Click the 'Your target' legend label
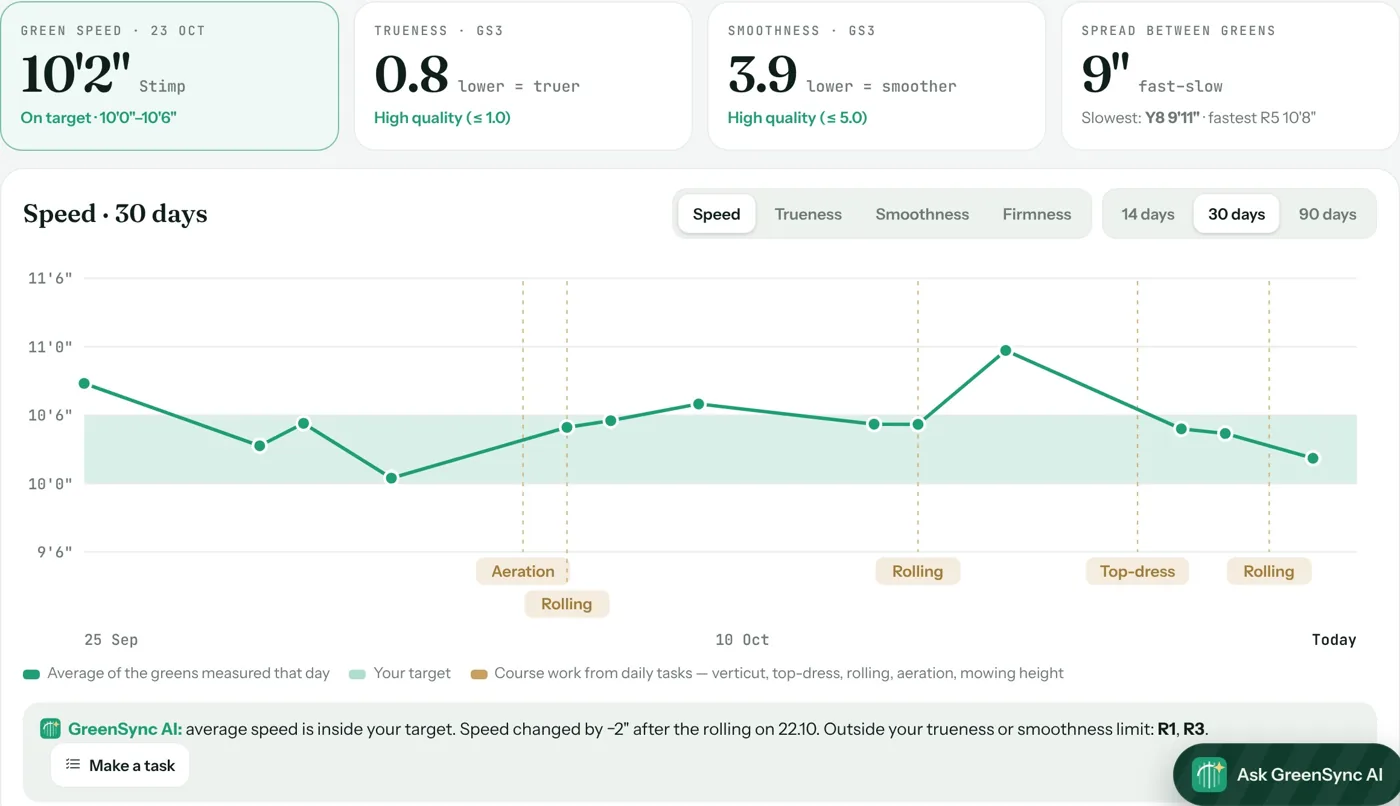The height and width of the screenshot is (806, 1400). pyautogui.click(x=412, y=674)
